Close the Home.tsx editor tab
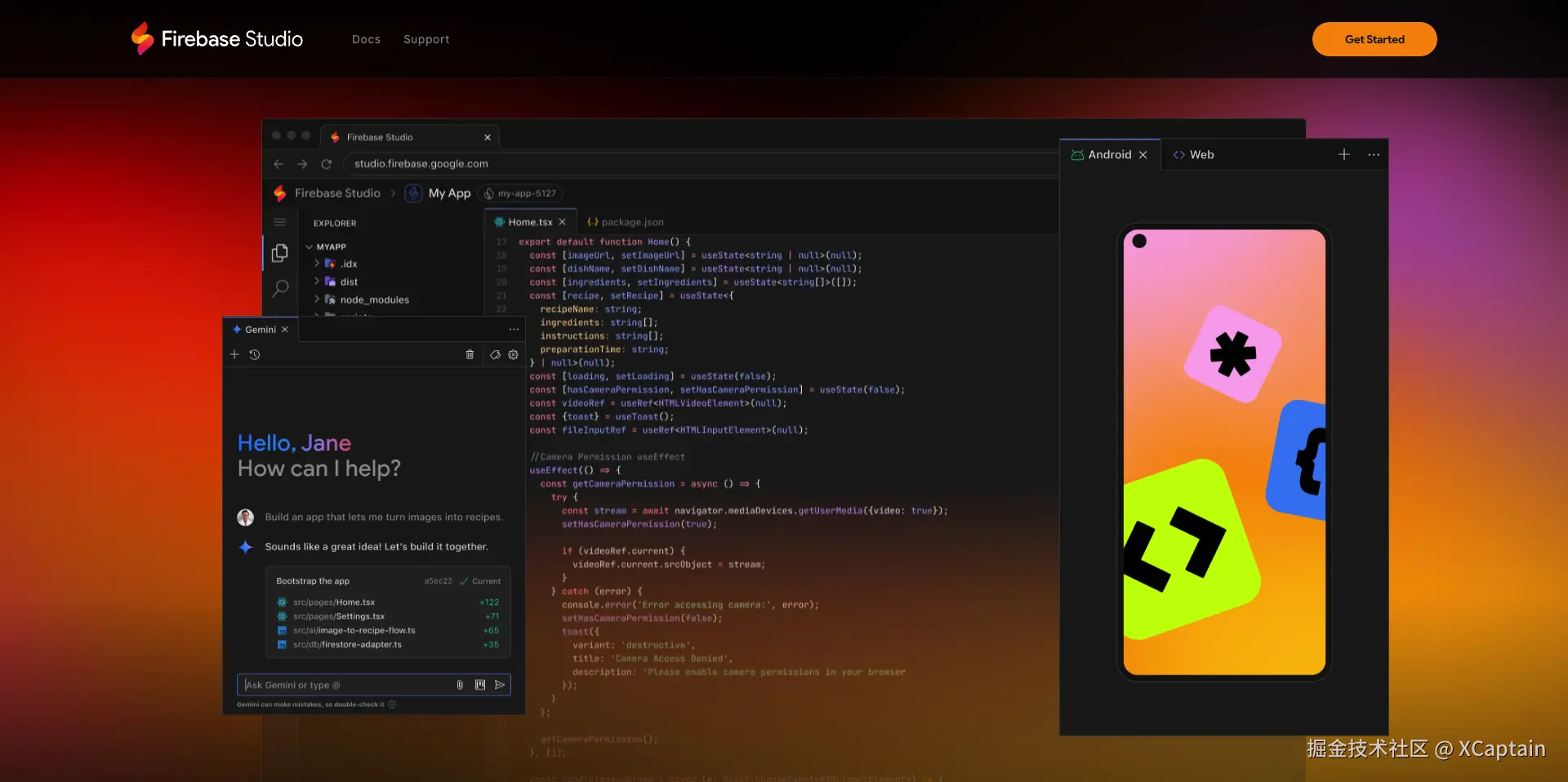The width and height of the screenshot is (1568, 782). [x=562, y=222]
